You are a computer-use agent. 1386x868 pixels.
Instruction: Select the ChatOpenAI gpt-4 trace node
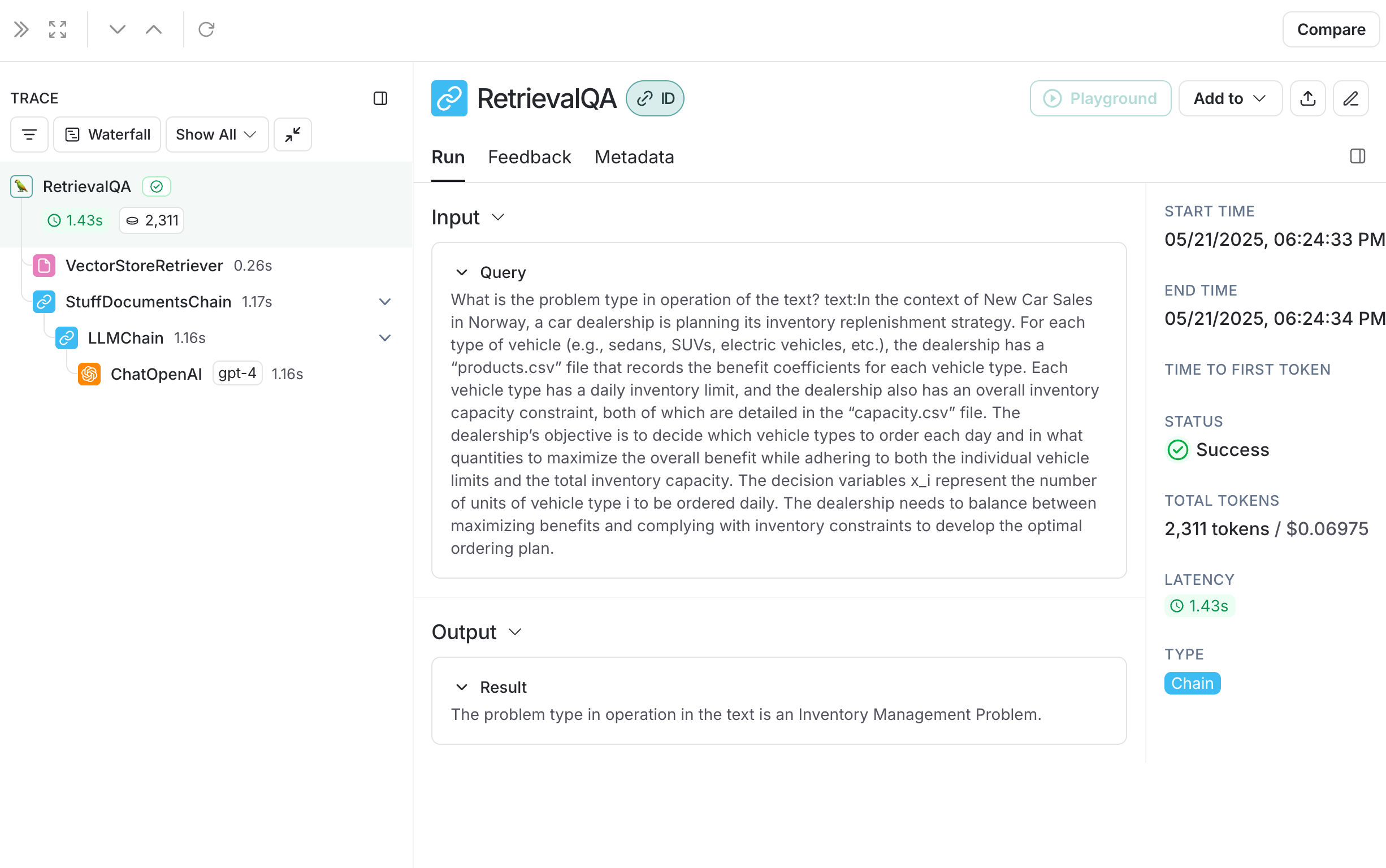pos(156,374)
